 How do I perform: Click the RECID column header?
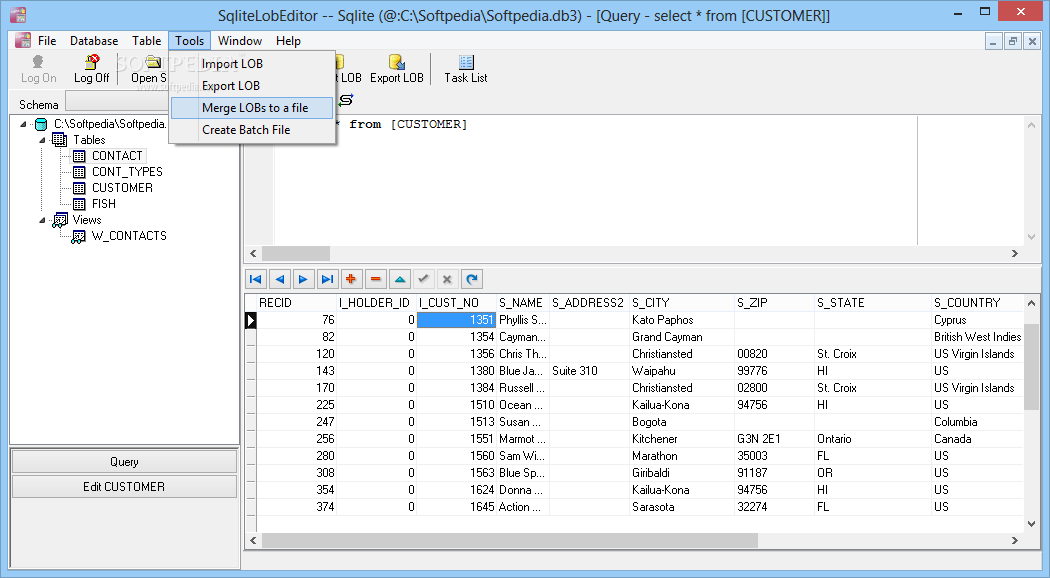tap(296, 303)
